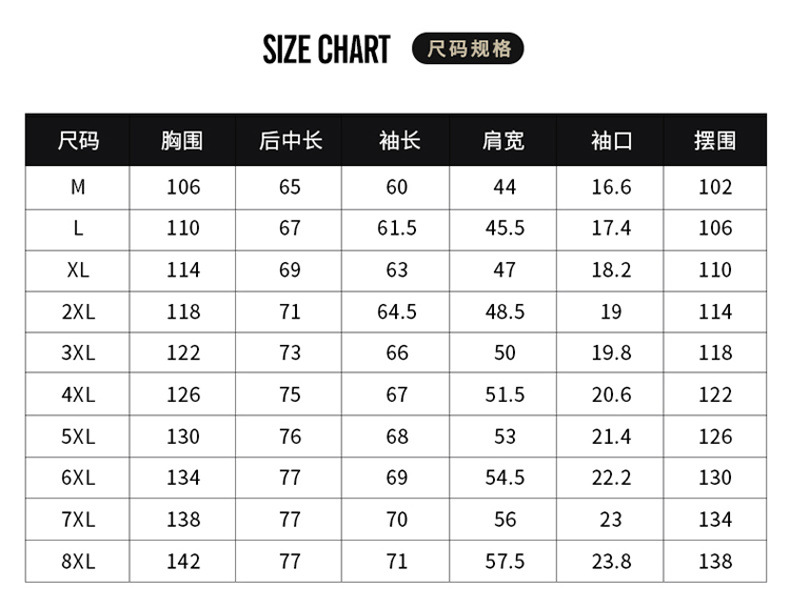Select the 肩宽 column header
This screenshot has height=608, width=790.
504,141
